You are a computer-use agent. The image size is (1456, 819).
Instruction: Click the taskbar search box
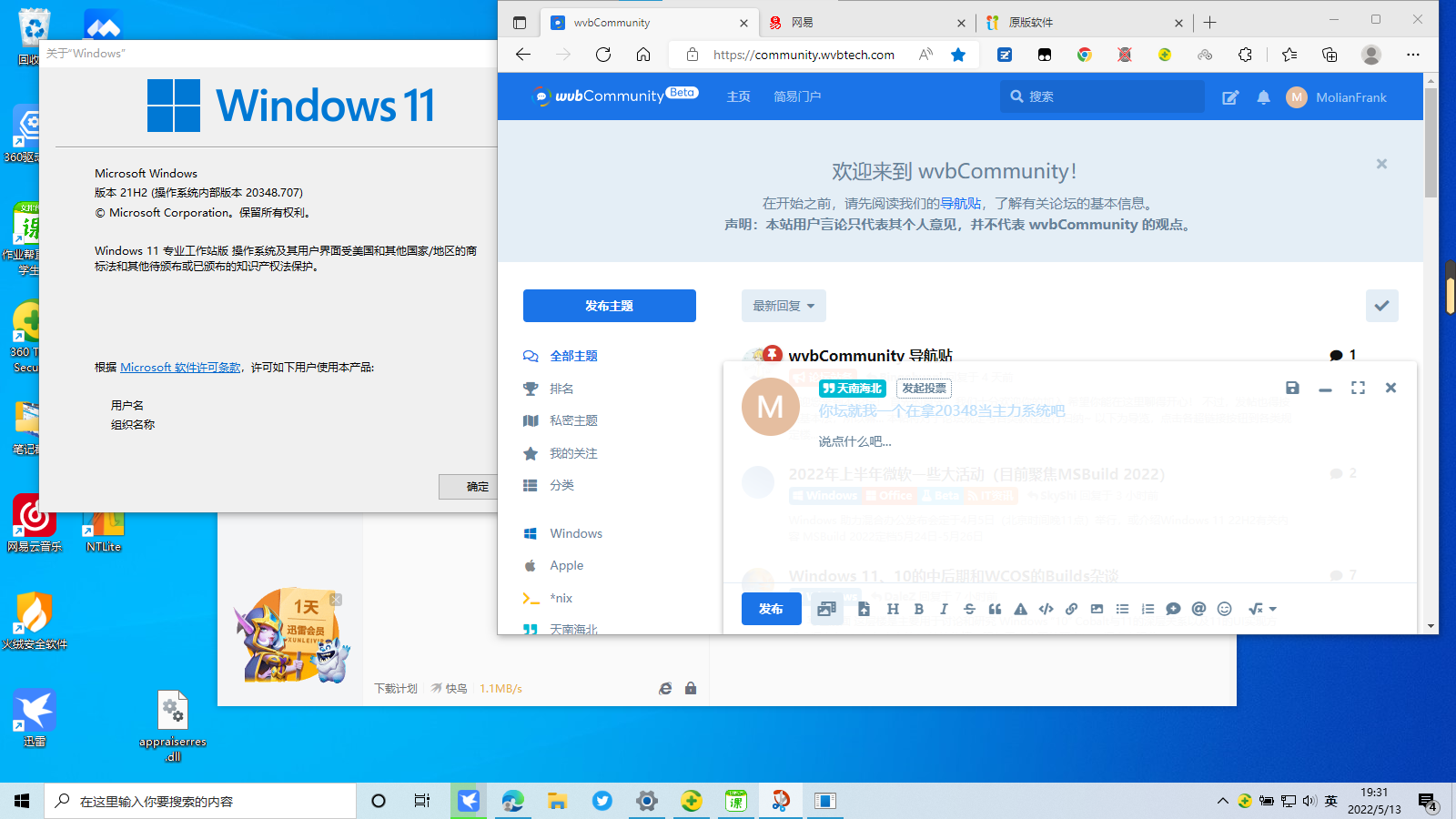pyautogui.click(x=200, y=801)
